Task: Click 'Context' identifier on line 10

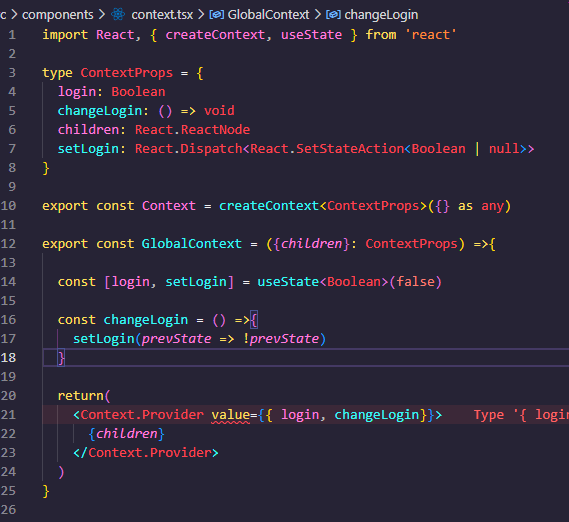Action: point(169,206)
